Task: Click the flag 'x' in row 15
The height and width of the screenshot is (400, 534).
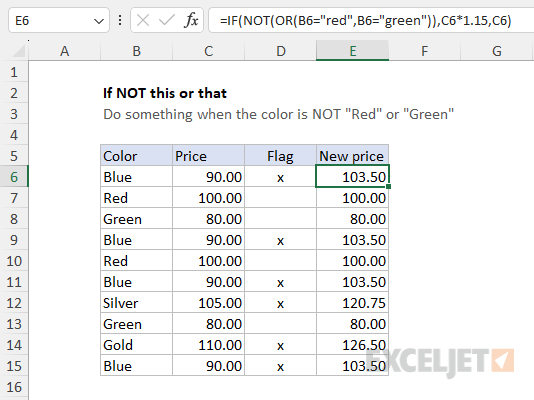Action: [281, 366]
